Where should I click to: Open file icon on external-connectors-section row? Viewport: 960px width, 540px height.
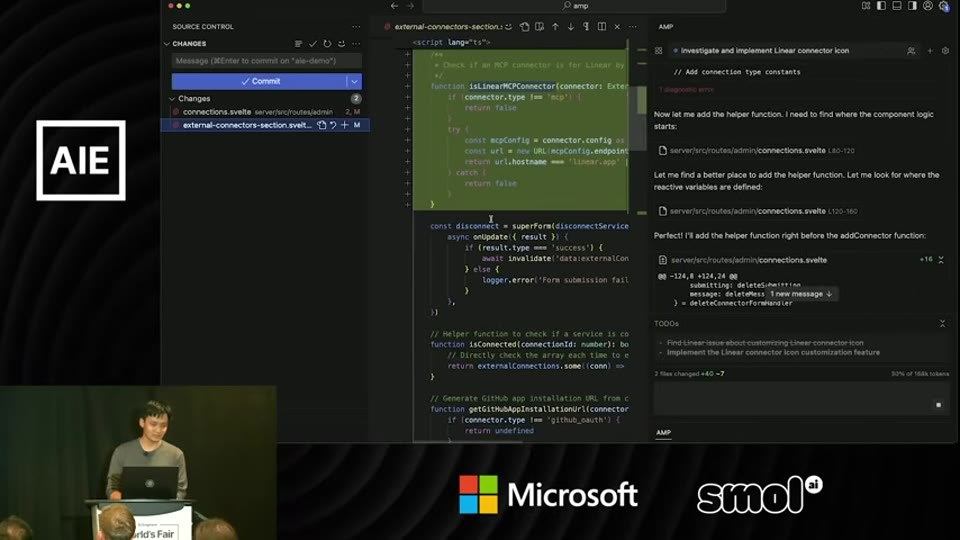[x=321, y=125]
